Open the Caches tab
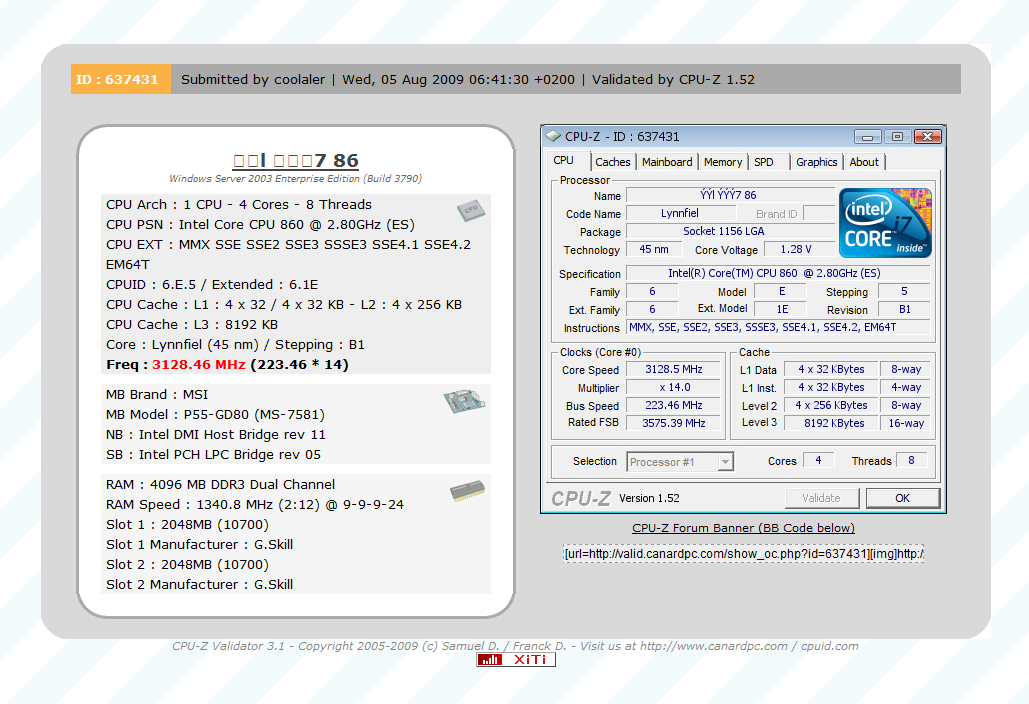 point(613,162)
